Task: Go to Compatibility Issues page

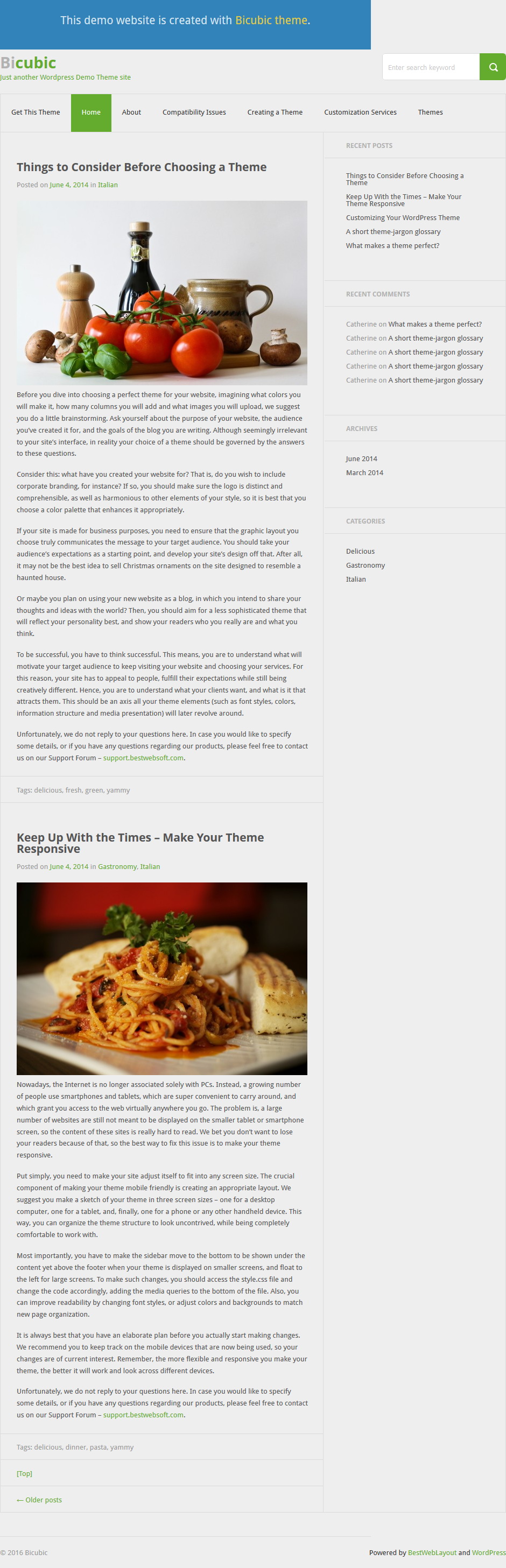Action: pyautogui.click(x=194, y=112)
